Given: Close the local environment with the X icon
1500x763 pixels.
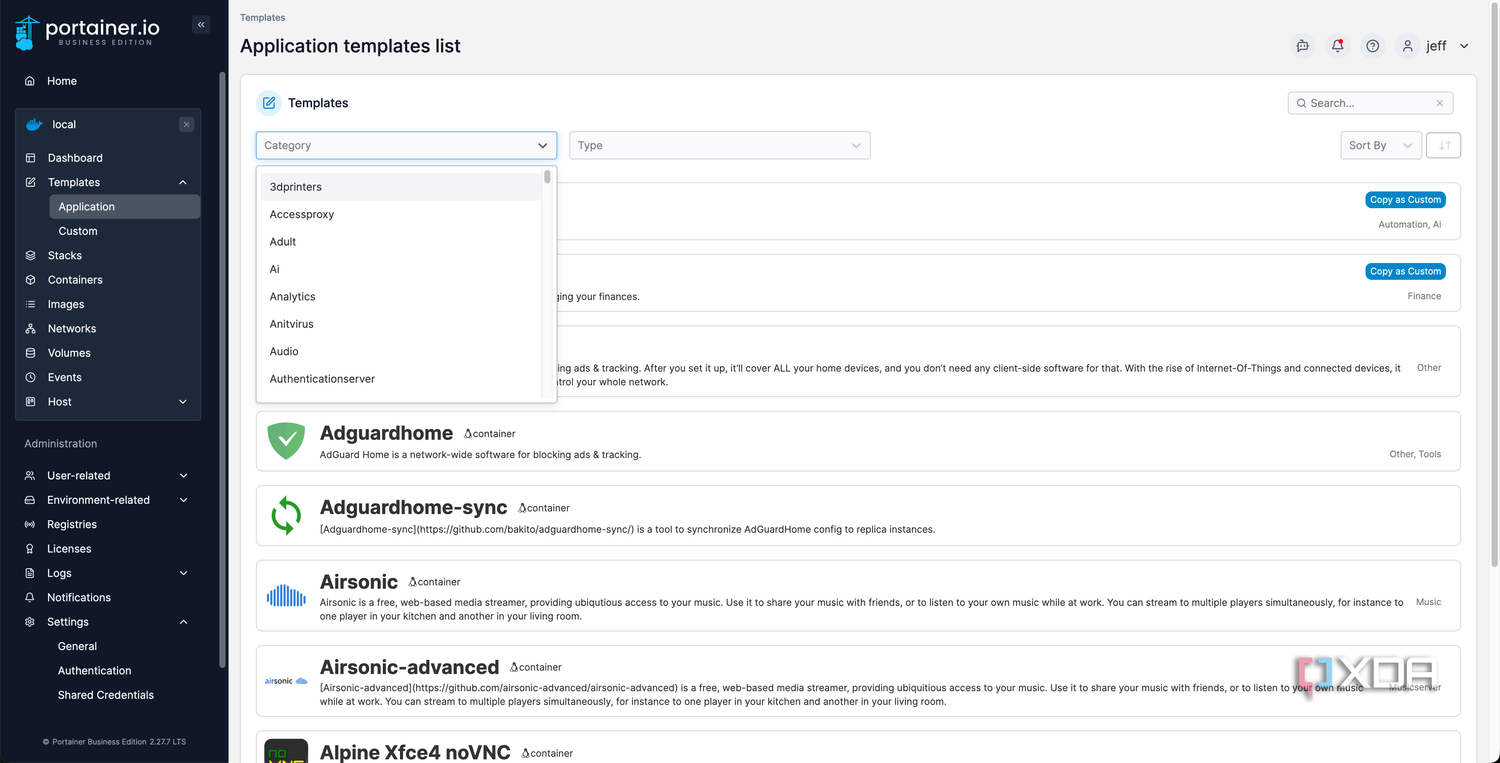Looking at the screenshot, I should tap(186, 125).
